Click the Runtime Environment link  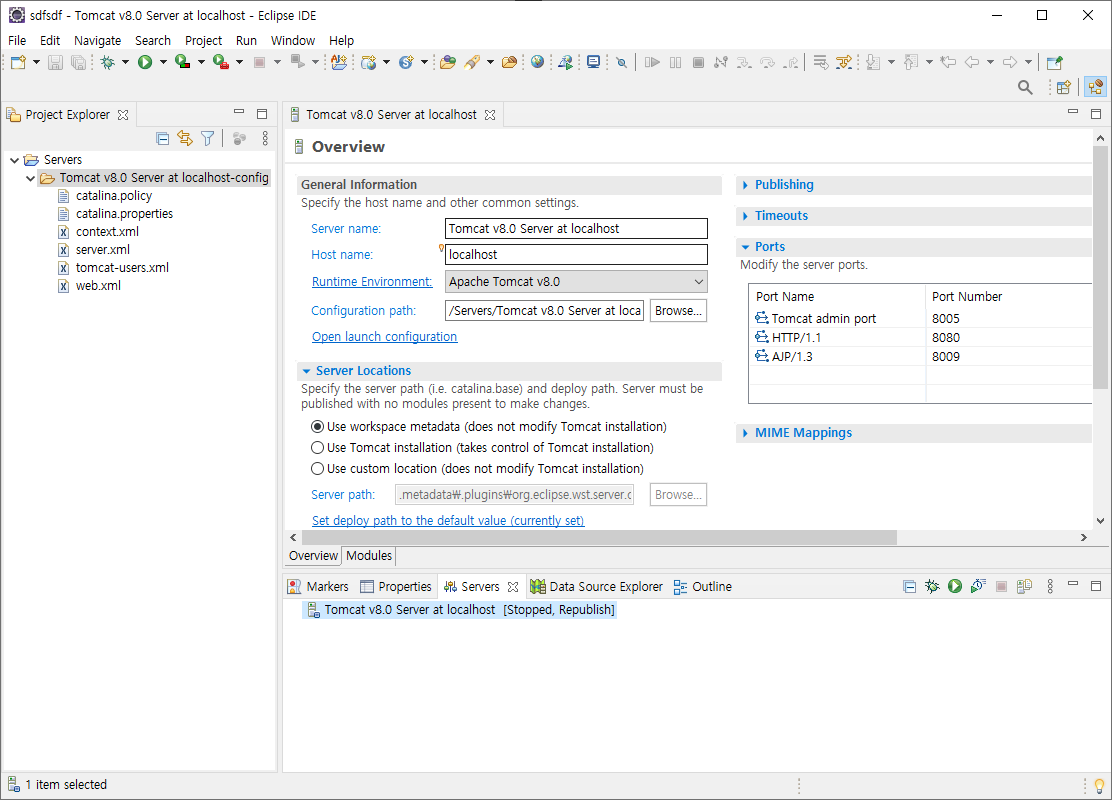pyautogui.click(x=372, y=282)
